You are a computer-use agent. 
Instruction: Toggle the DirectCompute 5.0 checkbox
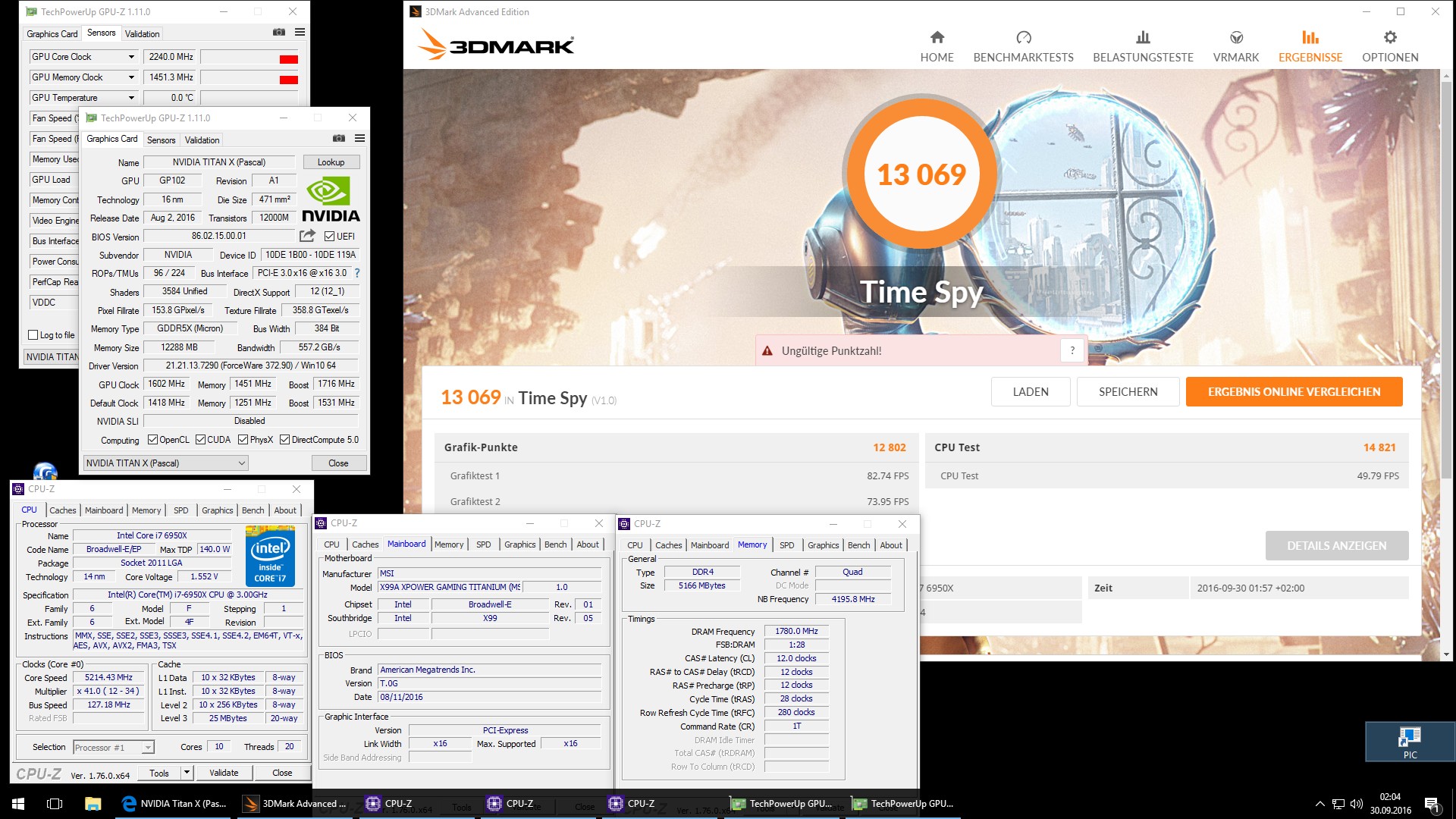coord(284,440)
